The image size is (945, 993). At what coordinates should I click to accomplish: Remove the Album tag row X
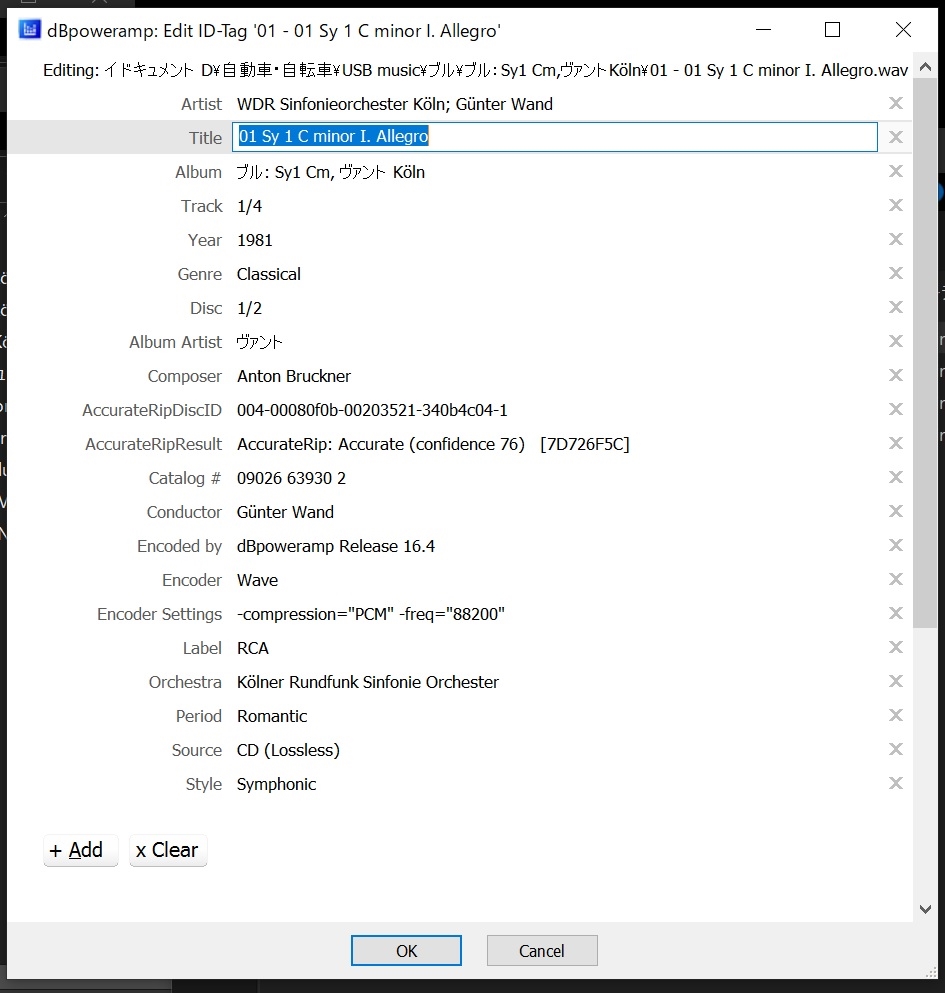(x=895, y=171)
